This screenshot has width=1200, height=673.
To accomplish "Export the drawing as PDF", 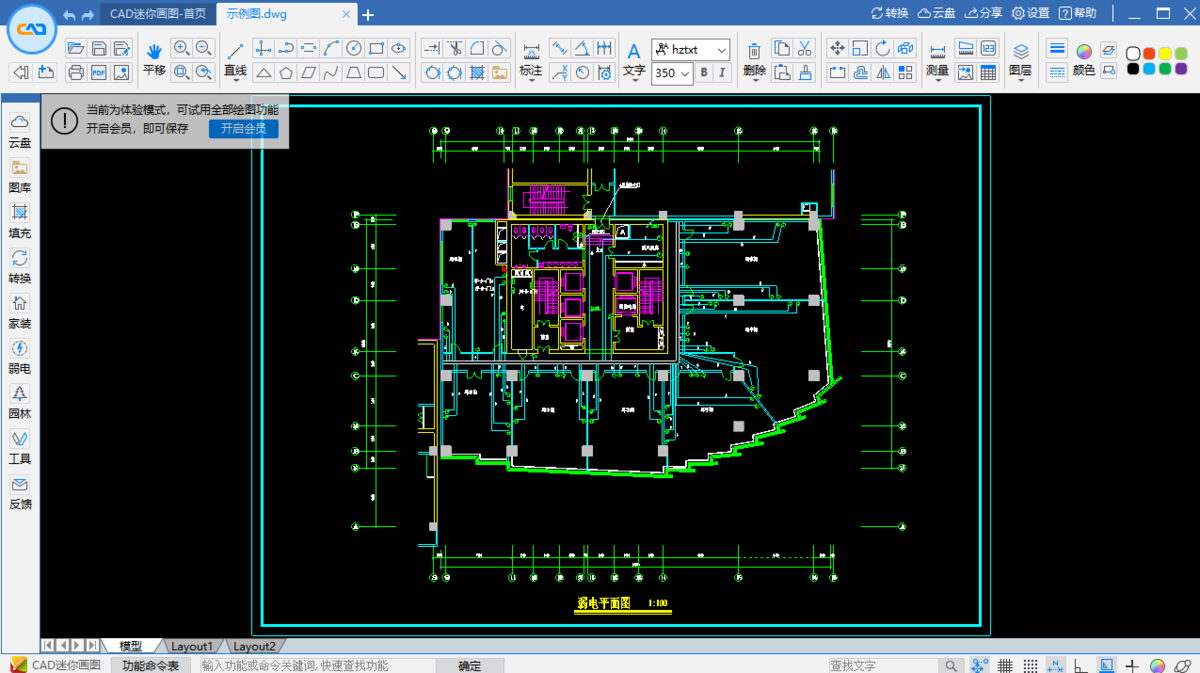I will pos(98,70).
